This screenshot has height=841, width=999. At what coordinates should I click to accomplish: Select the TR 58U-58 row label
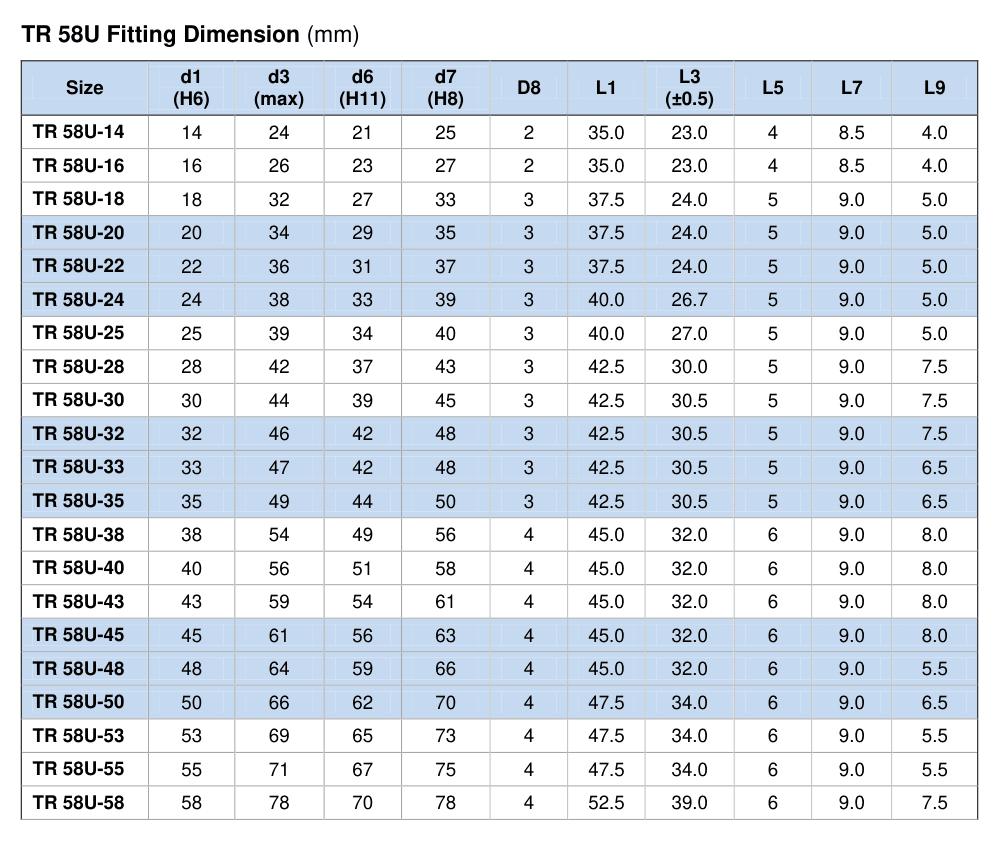78,802
